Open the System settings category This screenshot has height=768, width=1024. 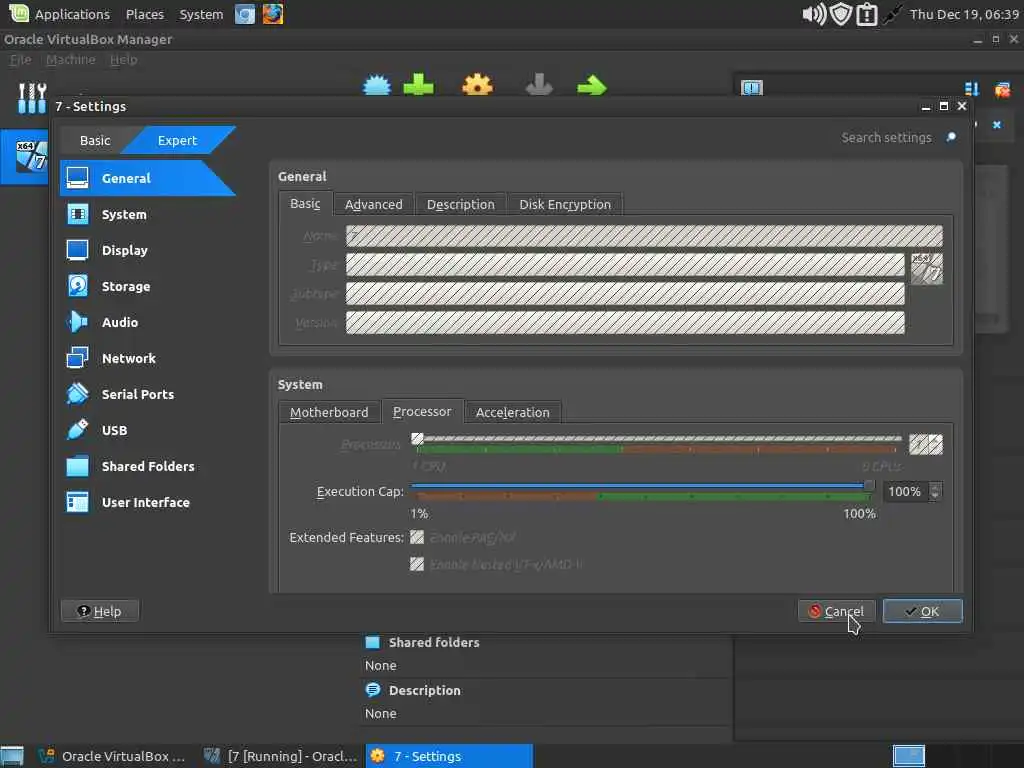[124, 214]
